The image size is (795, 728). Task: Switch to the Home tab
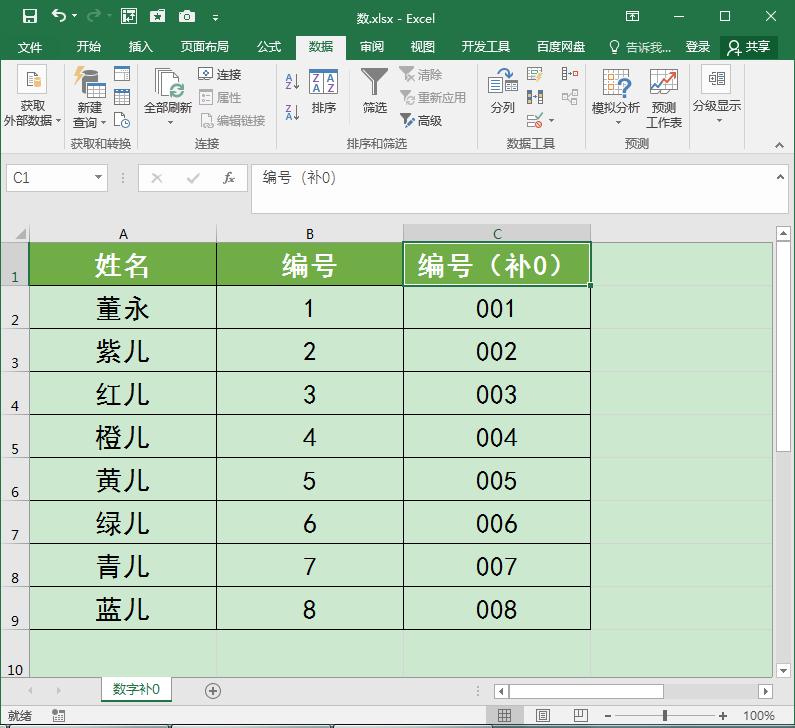pos(89,47)
